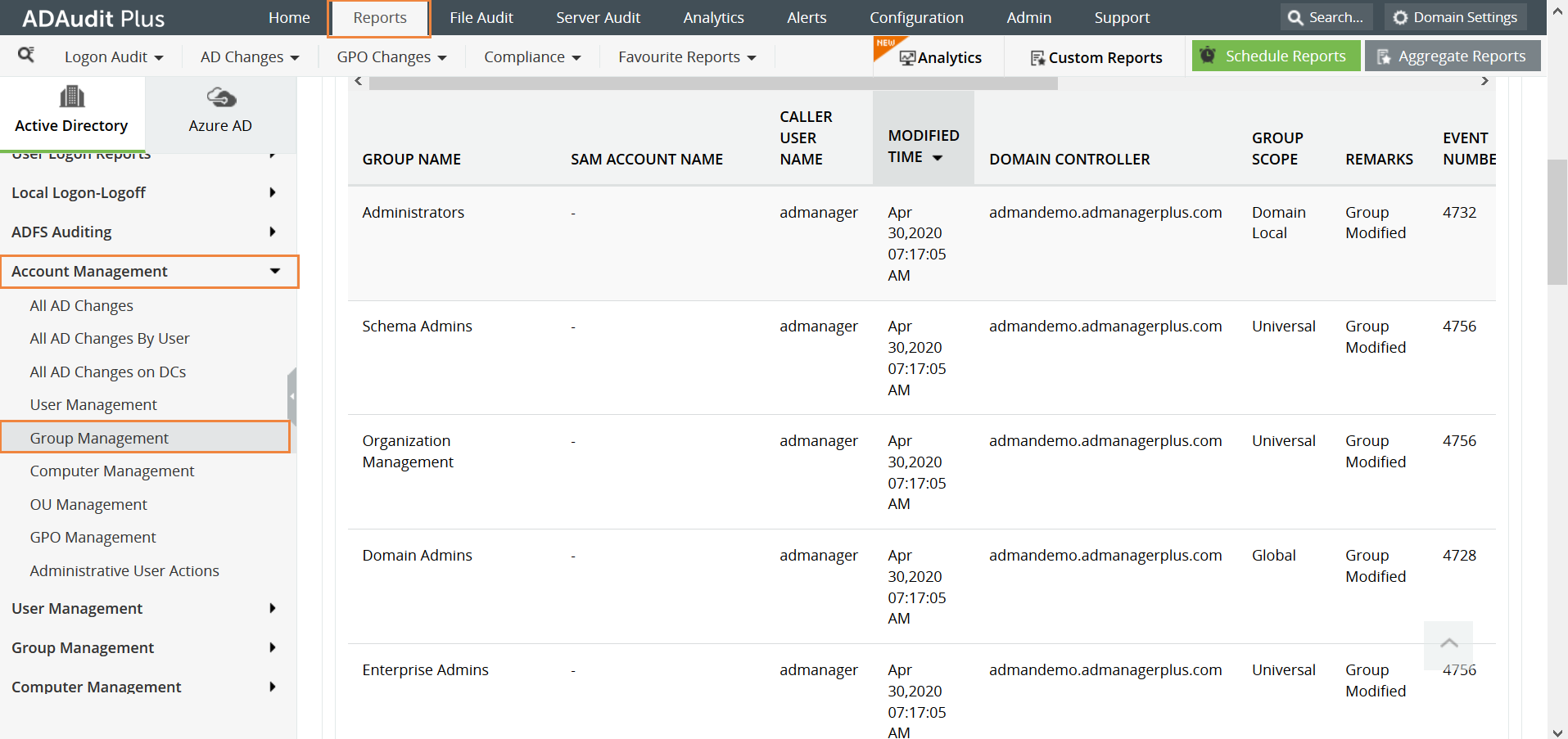The image size is (1568, 739).
Task: Open All AD Changes By User report
Action: click(110, 338)
